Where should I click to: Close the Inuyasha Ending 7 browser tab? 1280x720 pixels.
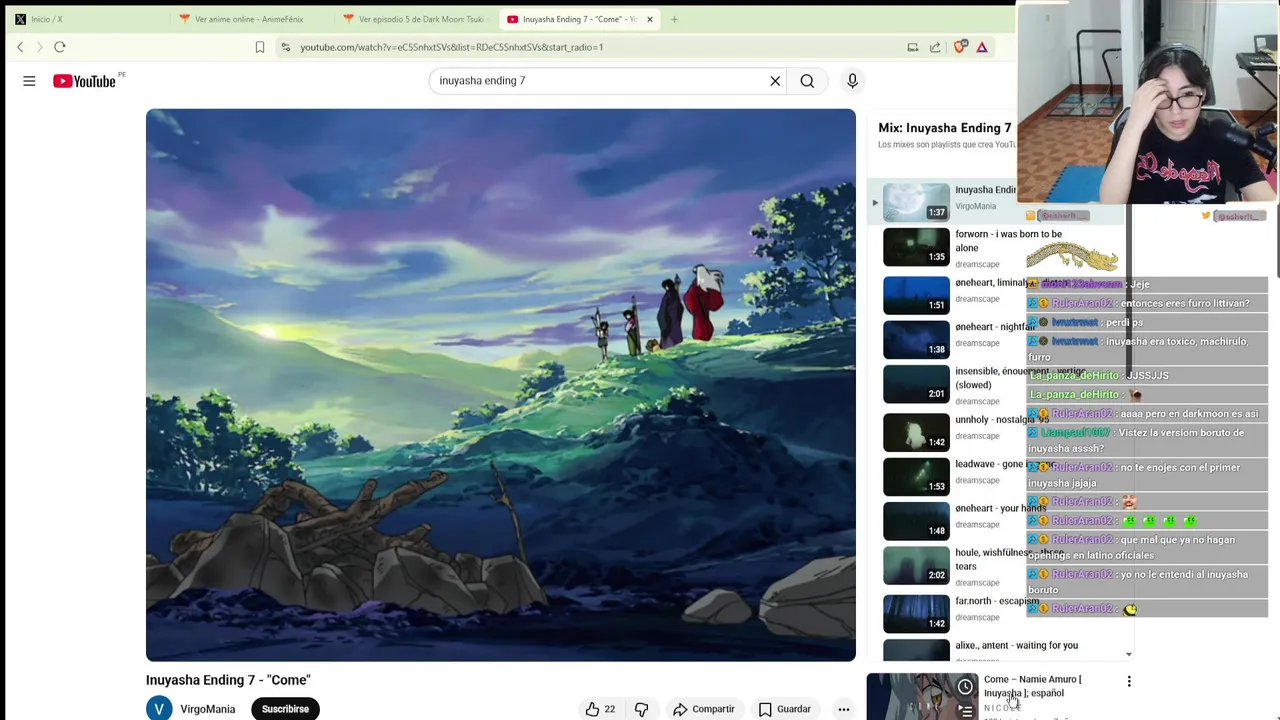(650, 19)
